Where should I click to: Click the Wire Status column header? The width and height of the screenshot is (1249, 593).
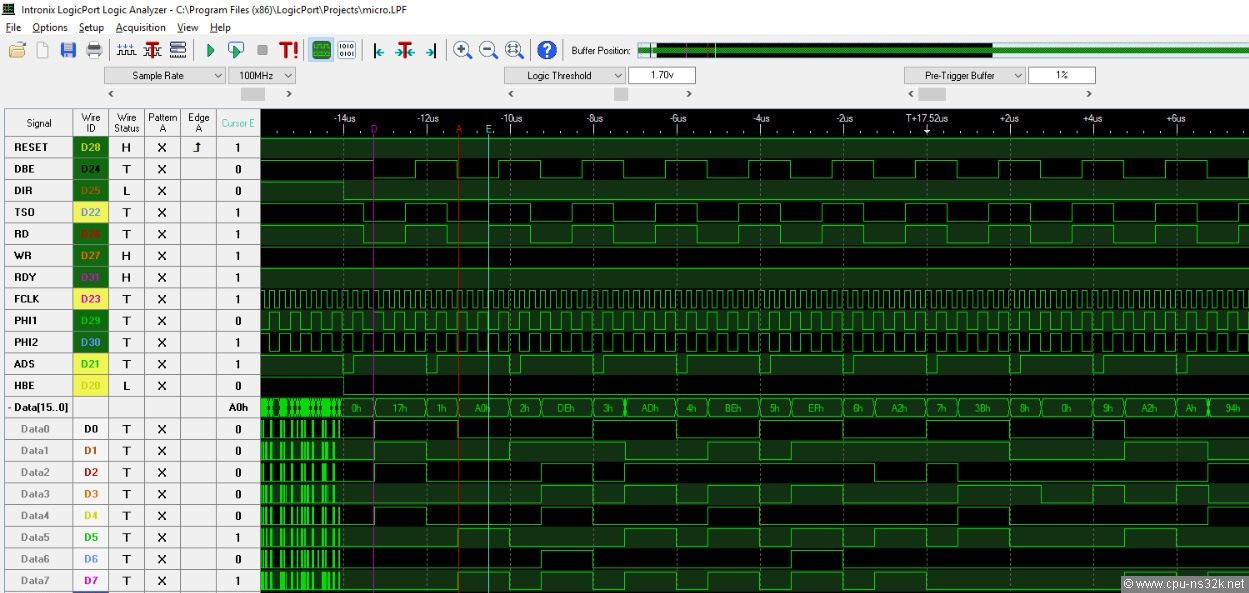[x=127, y=123]
